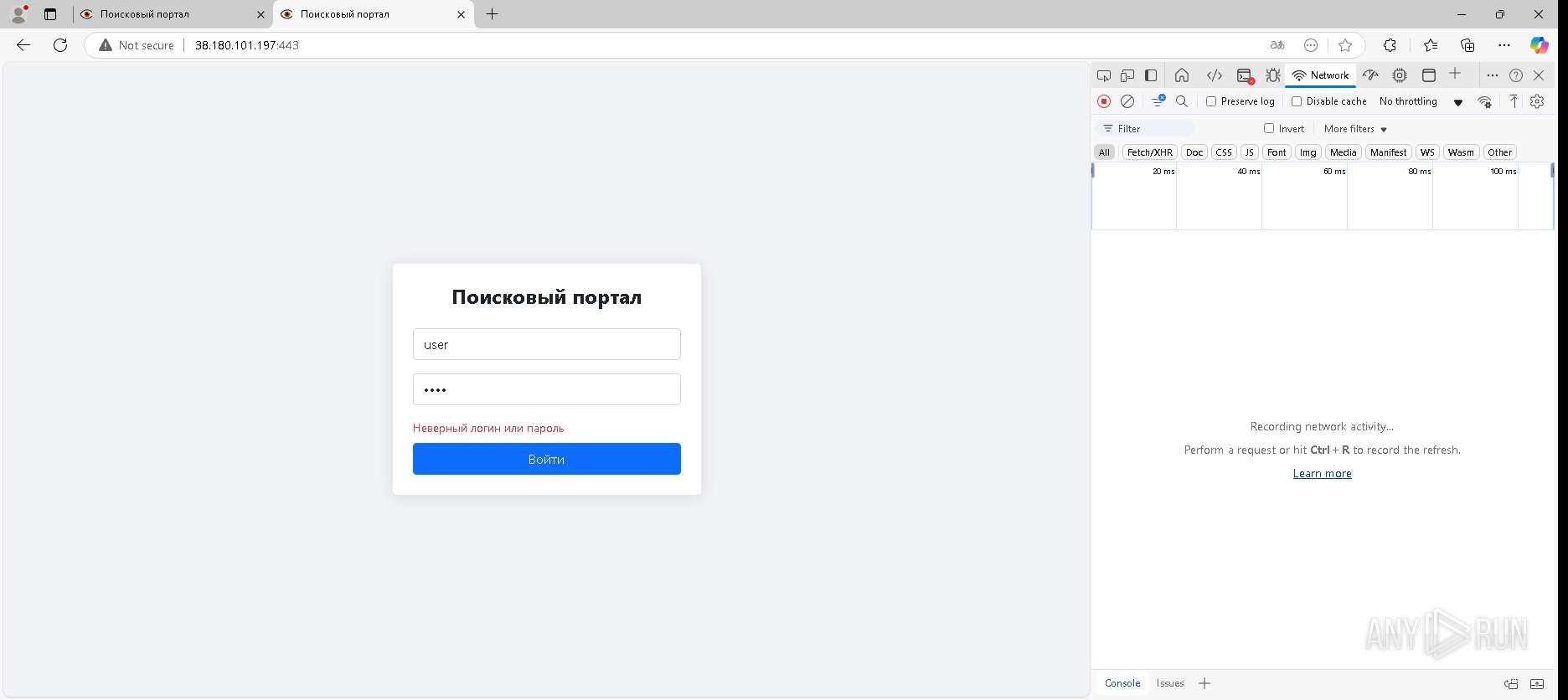Open DevTools help question-mark icon
Screen dimensions: 1568x700
[1516, 75]
